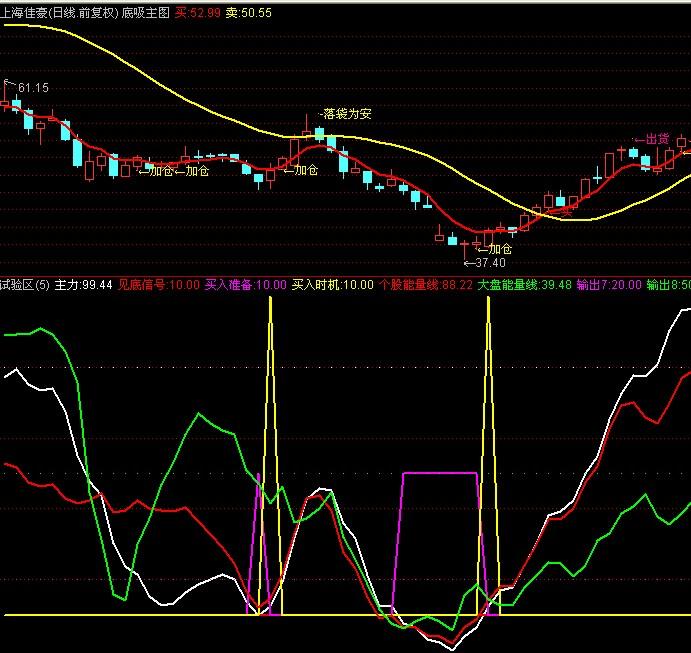691x653 pixels.
Task: Click the magenta 买入准备:10.00 readout
Action: pos(245,285)
